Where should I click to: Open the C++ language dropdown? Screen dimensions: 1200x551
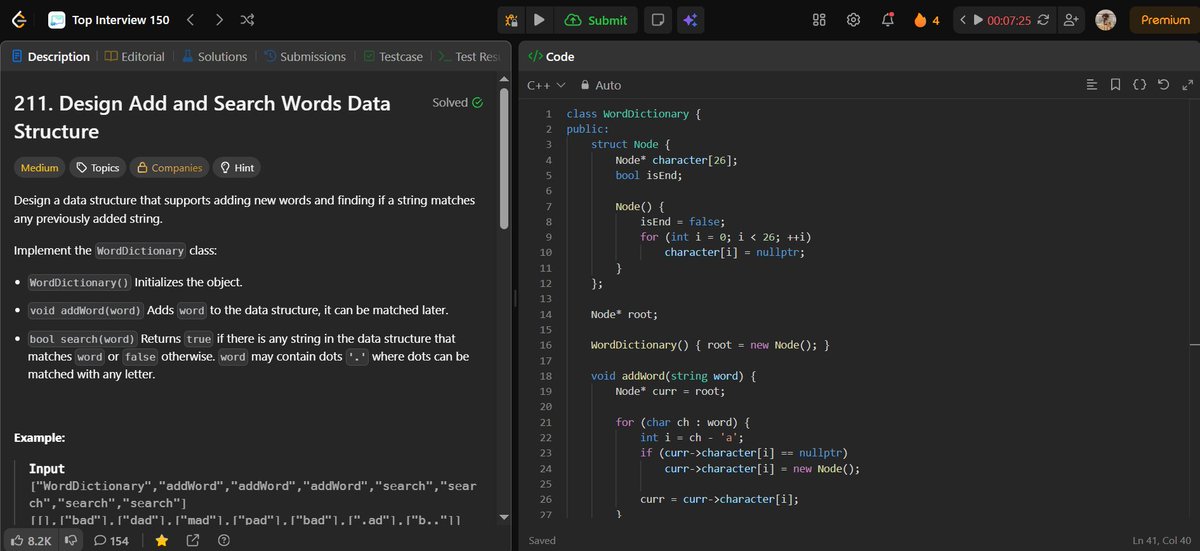pyautogui.click(x=546, y=86)
